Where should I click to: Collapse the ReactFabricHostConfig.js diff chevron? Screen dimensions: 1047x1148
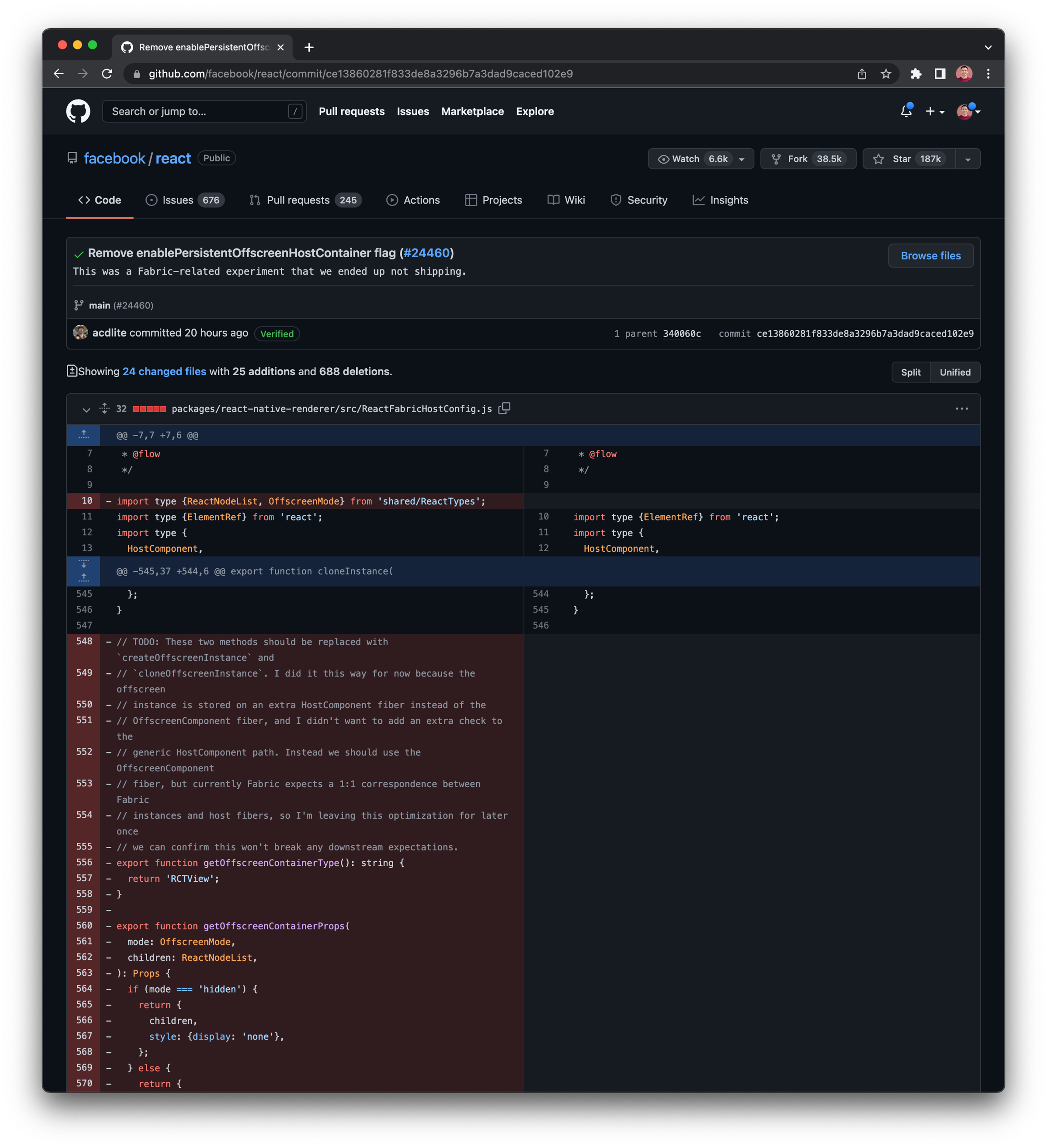point(86,409)
